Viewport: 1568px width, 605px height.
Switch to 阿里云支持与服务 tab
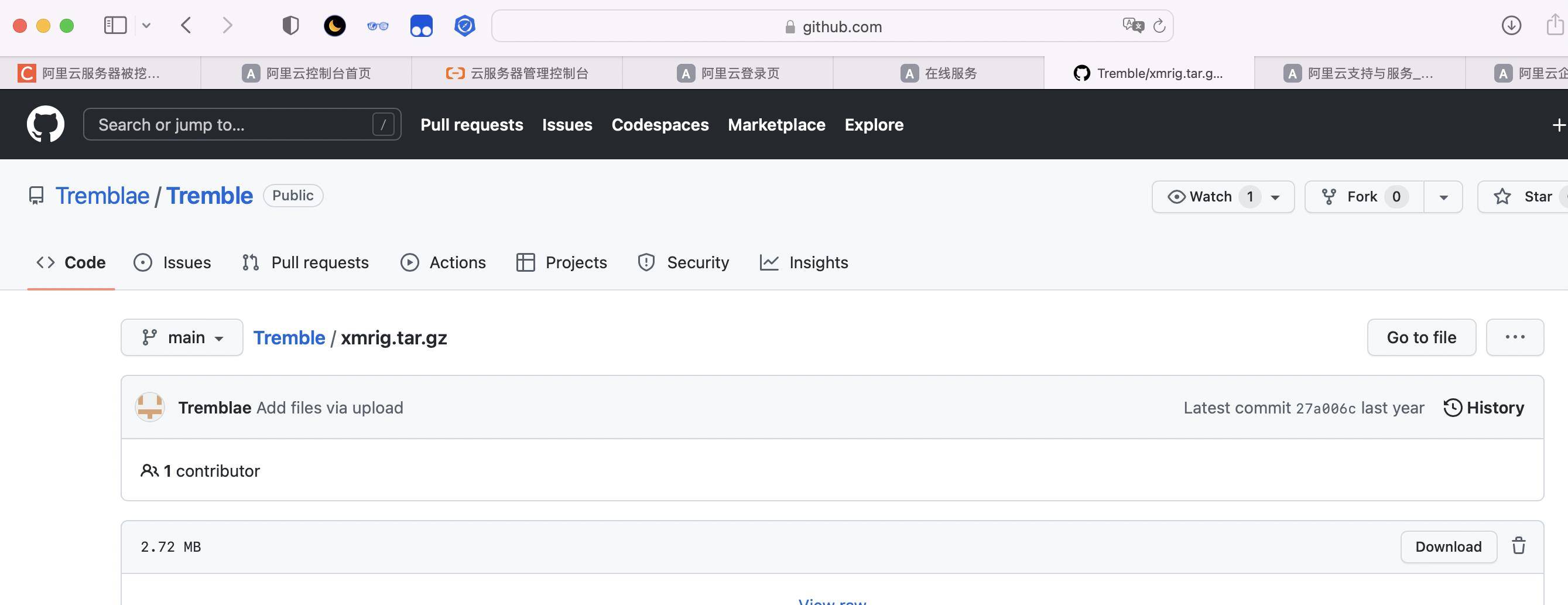pyautogui.click(x=1359, y=73)
